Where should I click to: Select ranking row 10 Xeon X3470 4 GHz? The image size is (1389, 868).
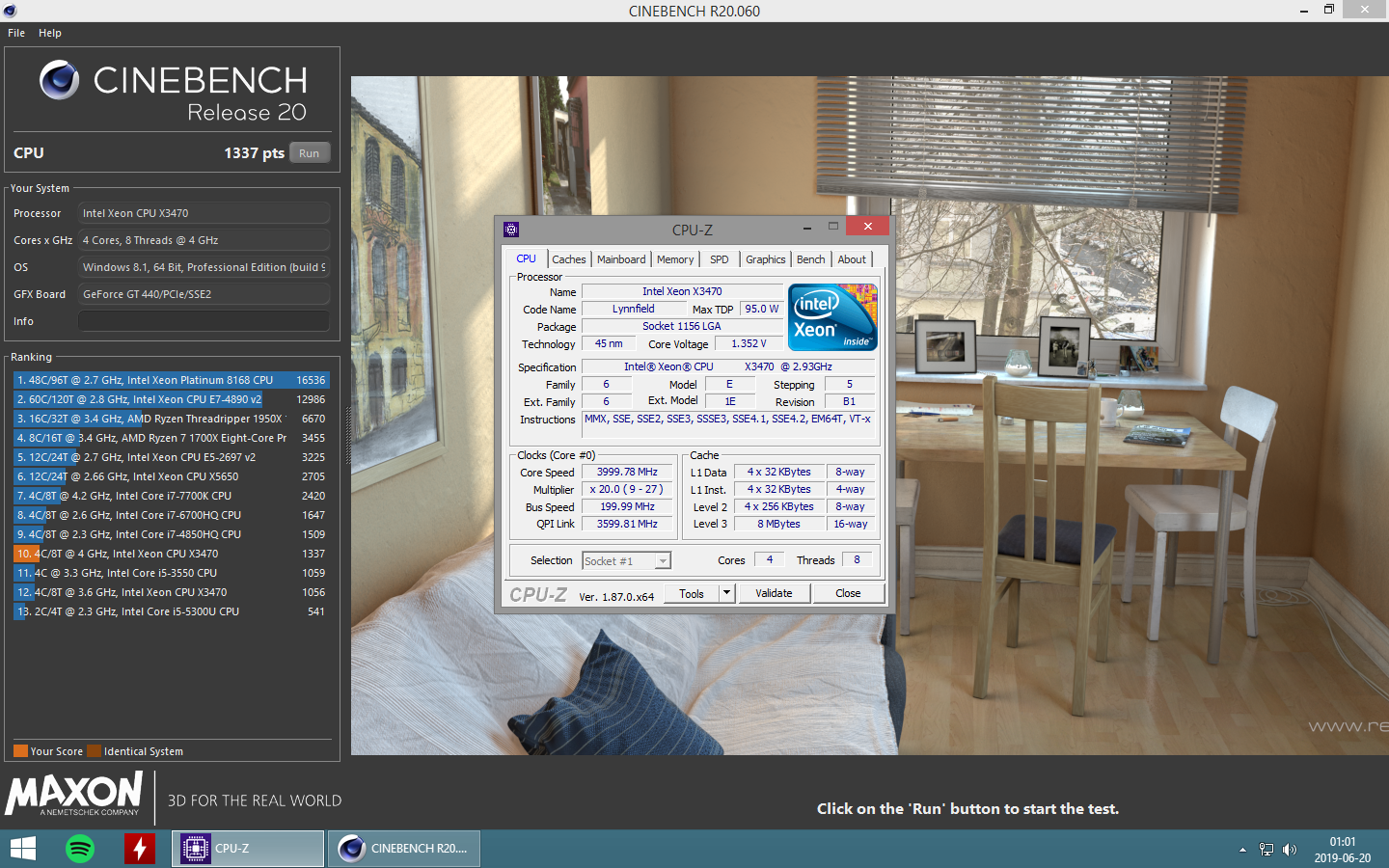point(172,554)
